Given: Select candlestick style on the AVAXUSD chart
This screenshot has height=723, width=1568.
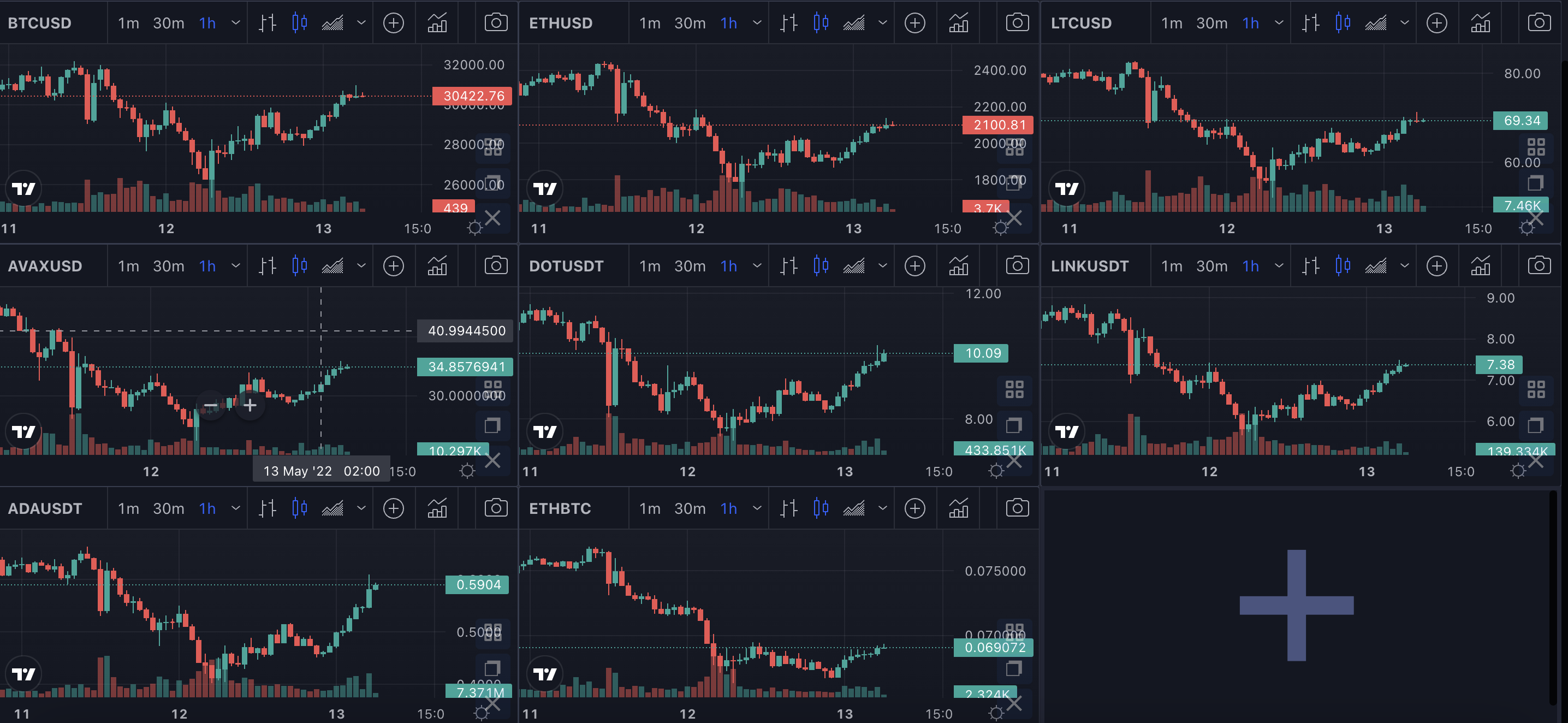Looking at the screenshot, I should tap(300, 266).
